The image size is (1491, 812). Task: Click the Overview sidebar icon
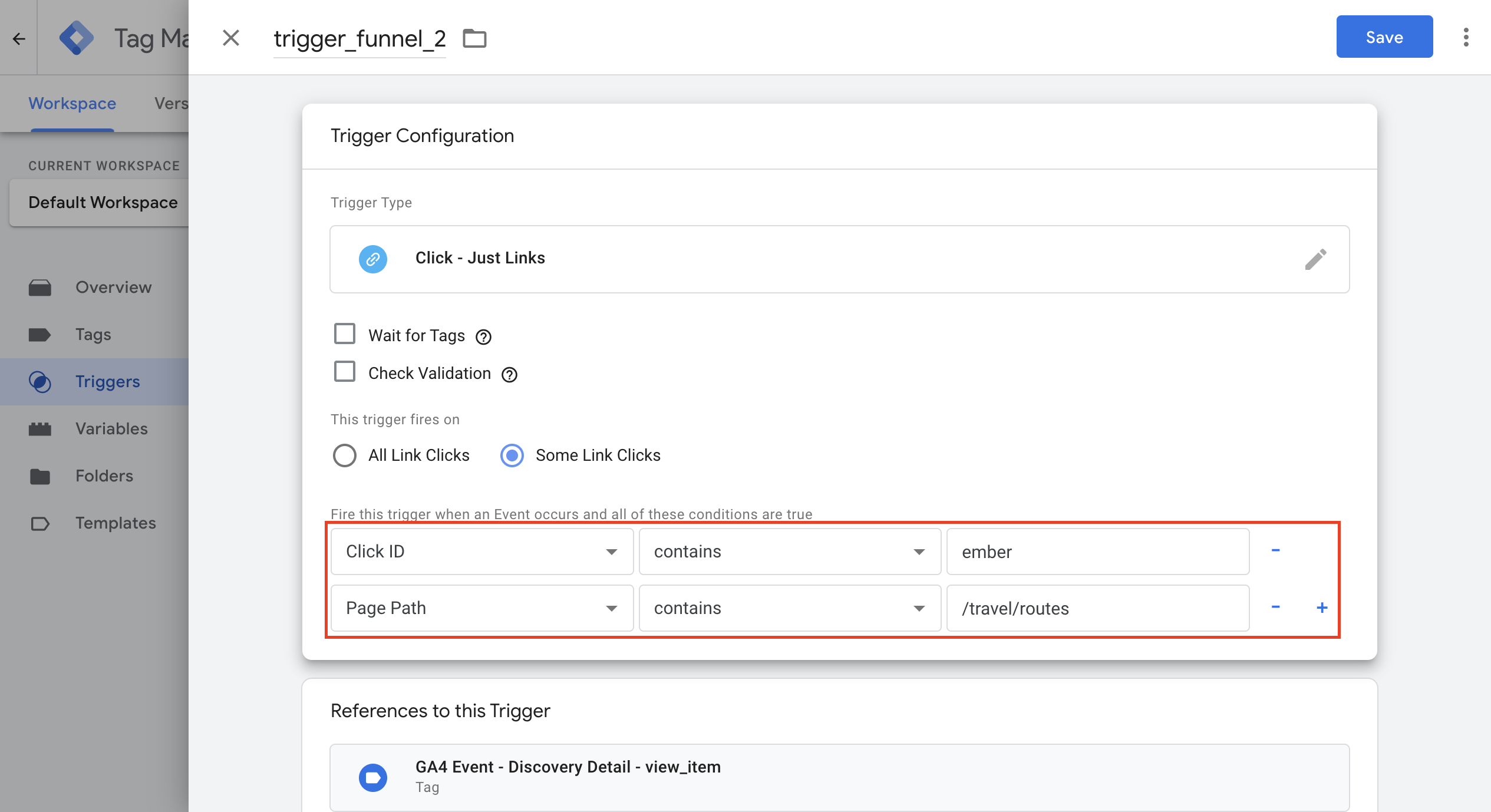point(40,288)
